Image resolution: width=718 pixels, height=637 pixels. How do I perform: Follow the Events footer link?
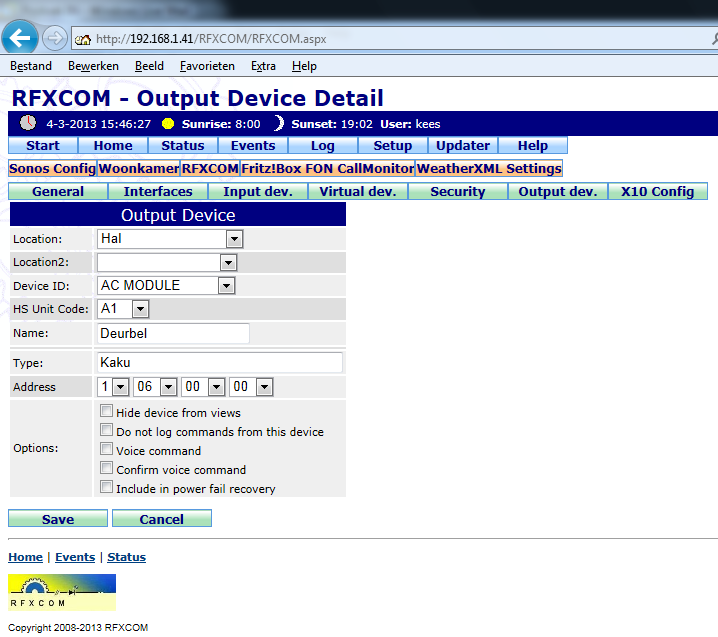75,557
